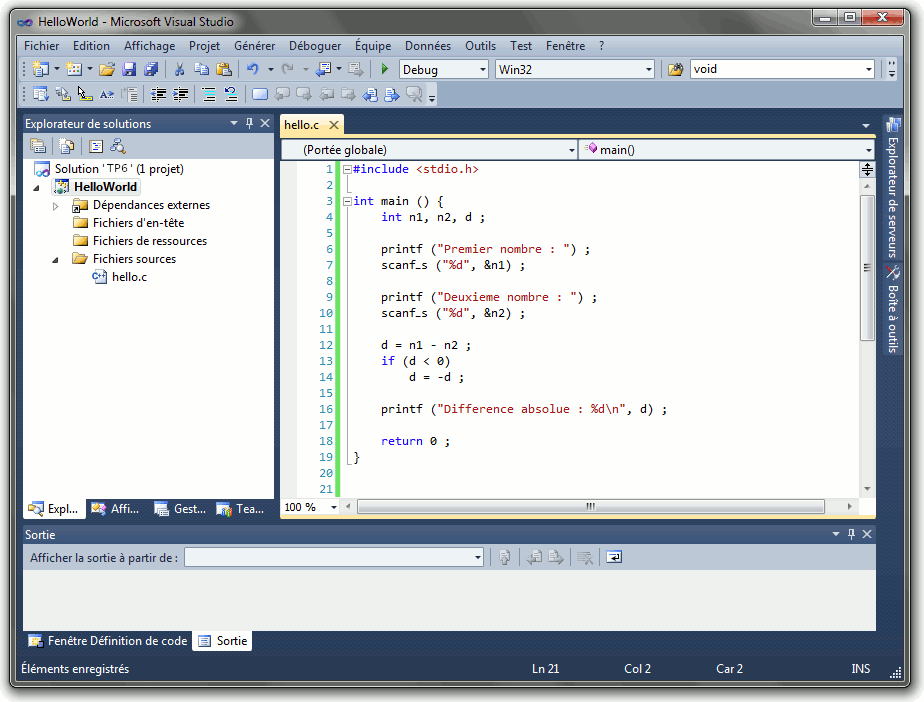Open the Debug configuration dropdown
The height and width of the screenshot is (702, 924).
[482, 70]
